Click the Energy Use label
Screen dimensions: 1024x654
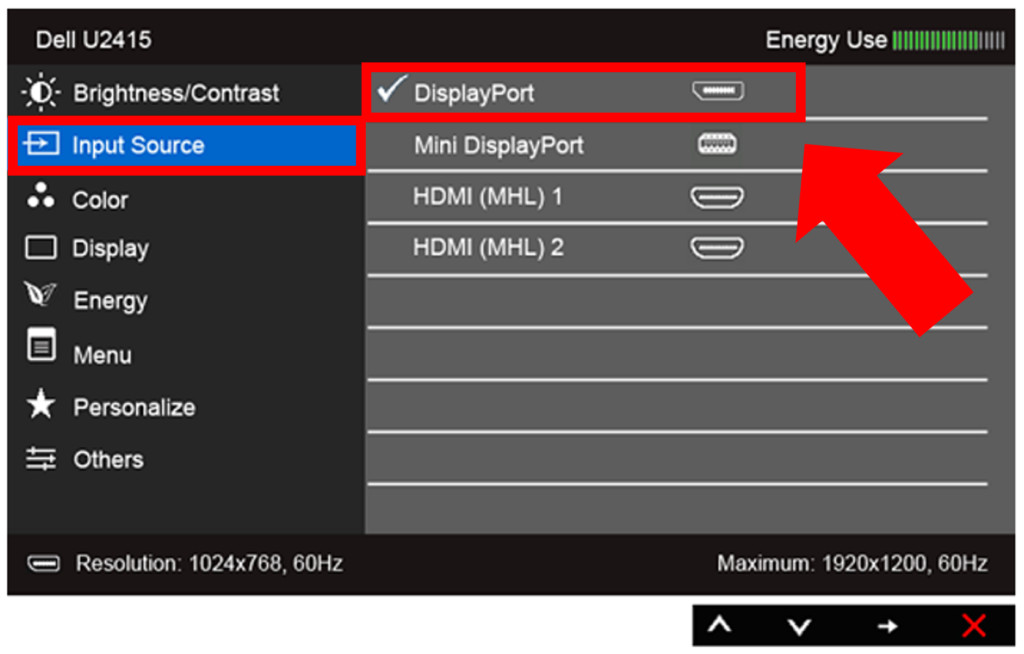click(x=826, y=41)
